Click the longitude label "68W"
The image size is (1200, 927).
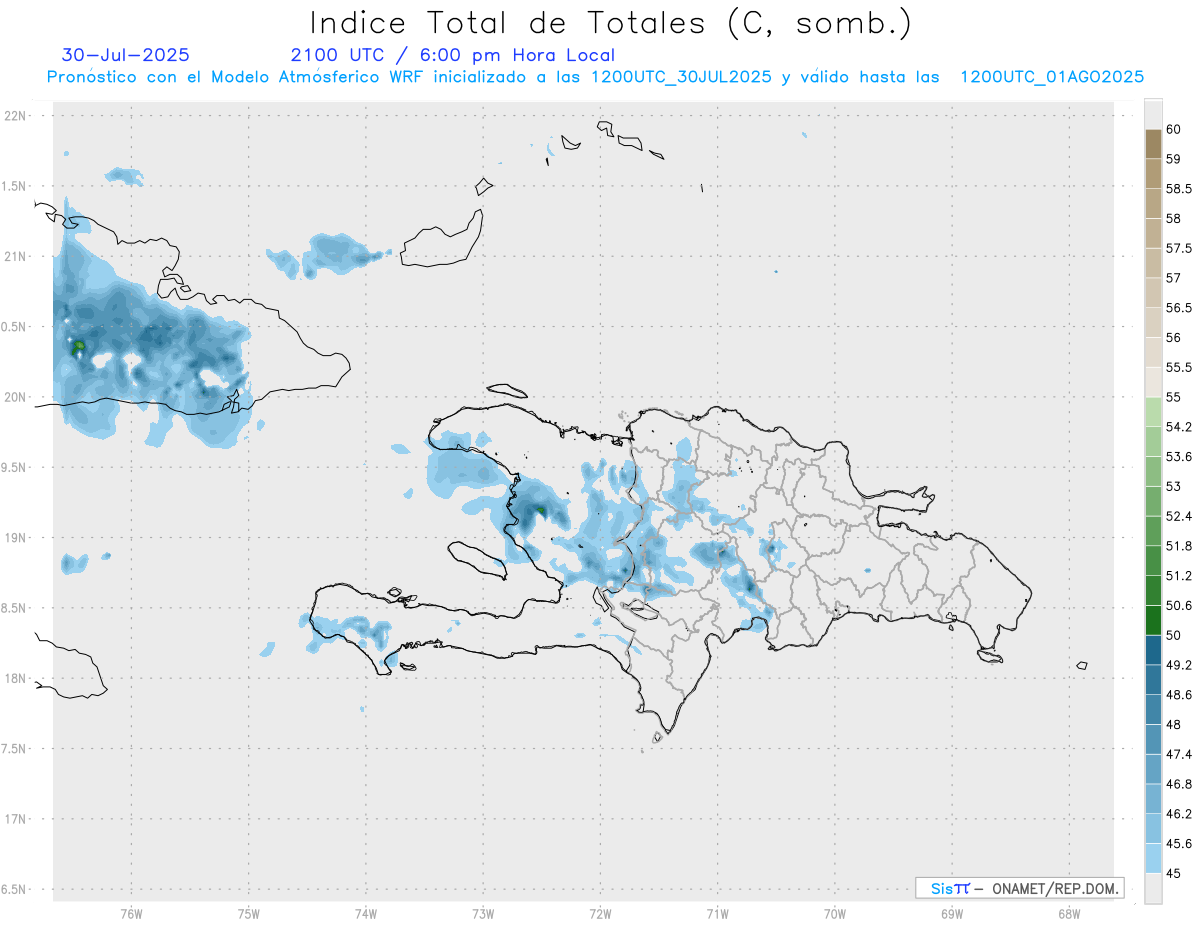tap(1069, 914)
